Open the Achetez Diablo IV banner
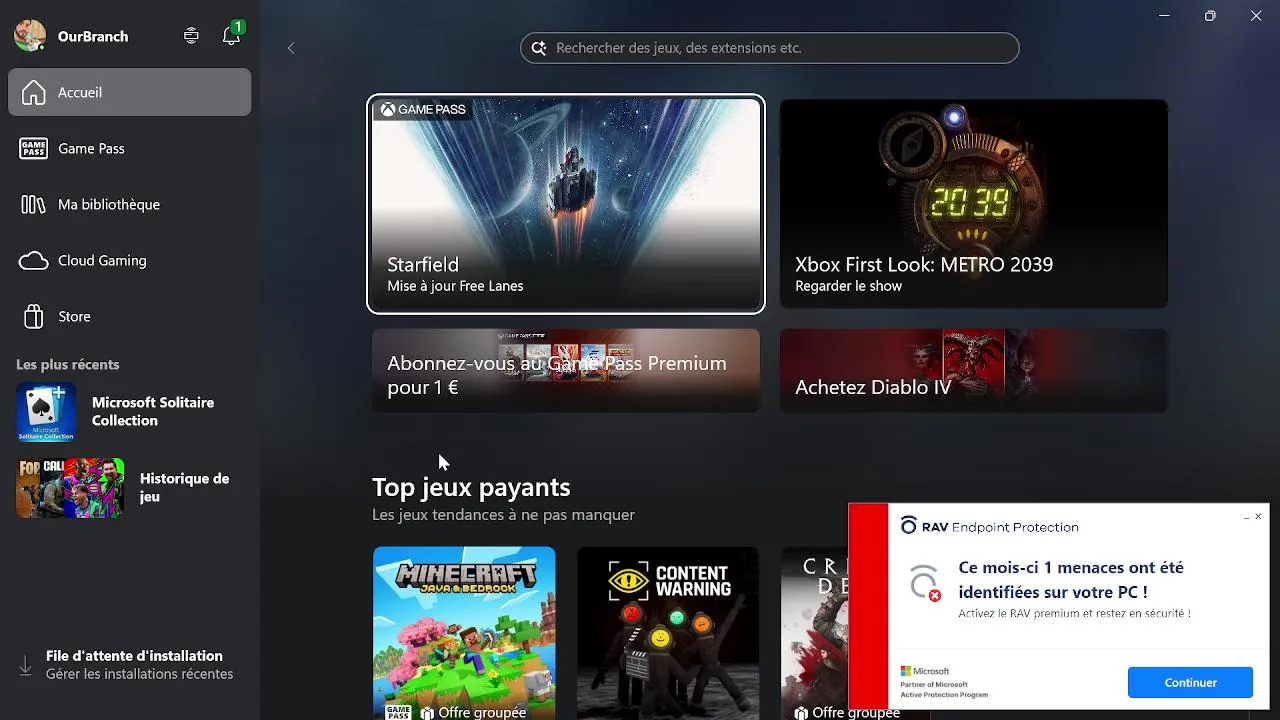 (x=974, y=371)
